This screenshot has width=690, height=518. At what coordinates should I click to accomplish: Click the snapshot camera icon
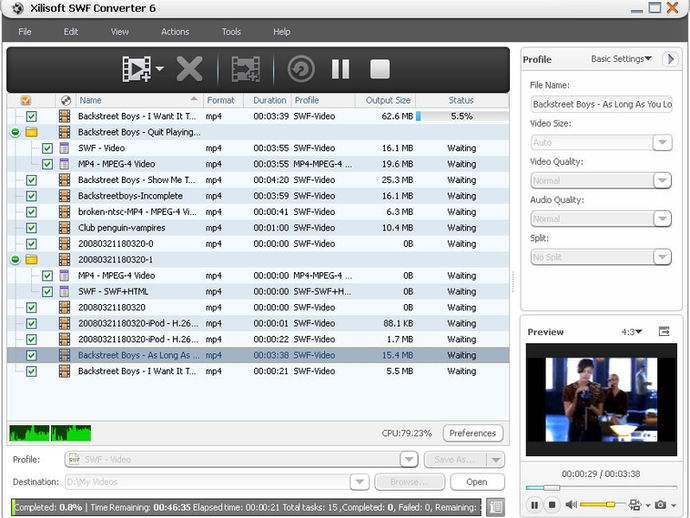coord(660,505)
